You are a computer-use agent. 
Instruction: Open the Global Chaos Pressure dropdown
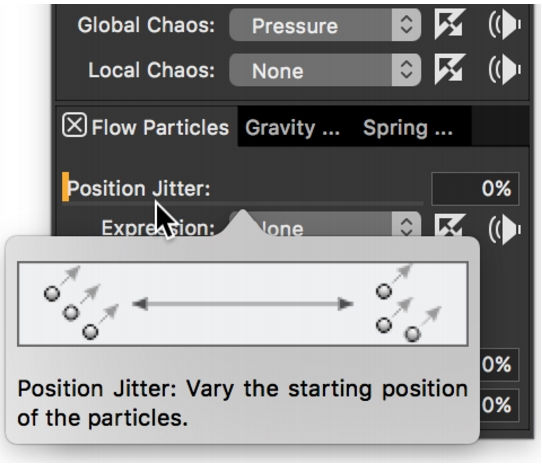pyautogui.click(x=325, y=25)
